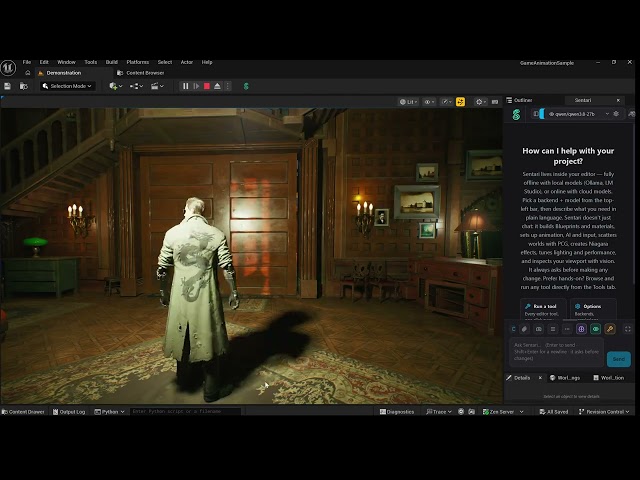Toggle the orange wrench tools button
The height and width of the screenshot is (480, 640).
610,329
